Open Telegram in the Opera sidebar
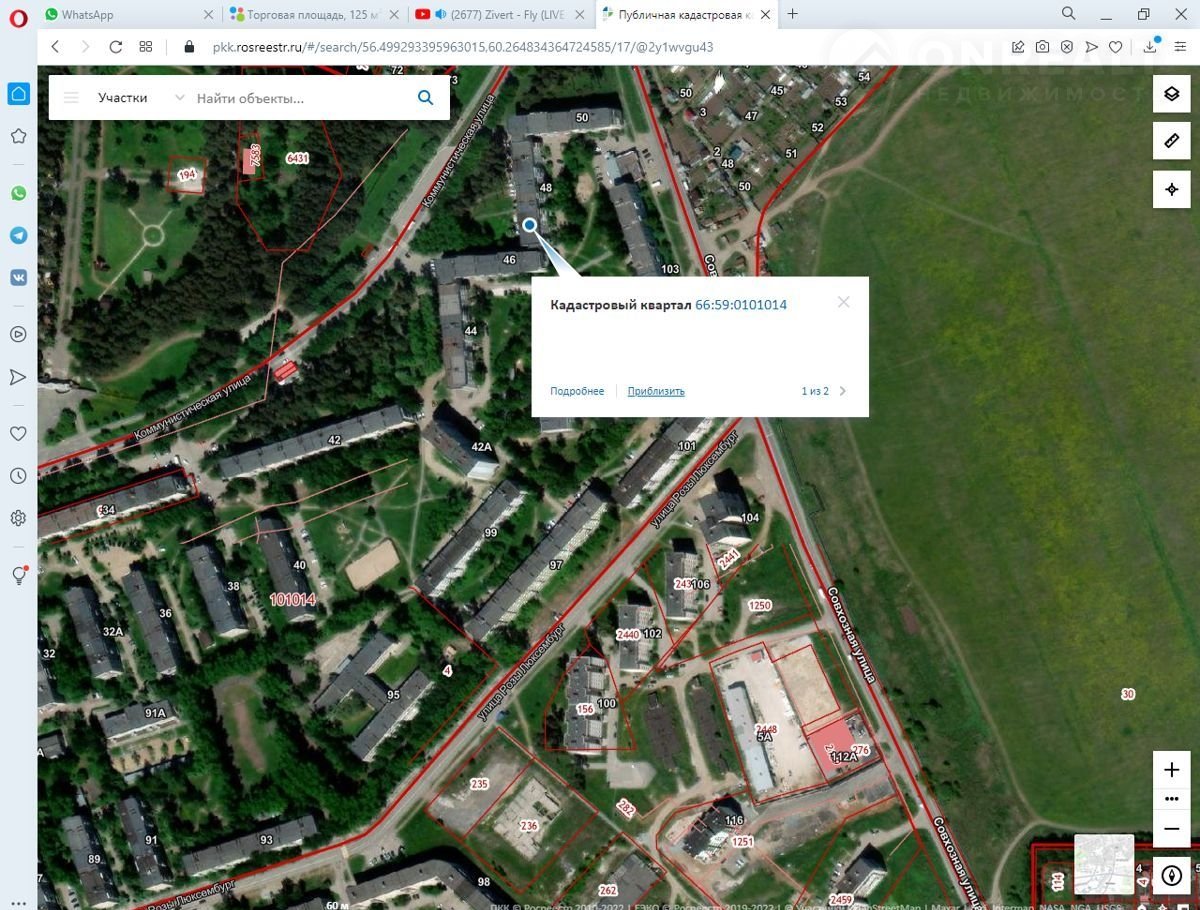The image size is (1200, 910). pos(18,235)
